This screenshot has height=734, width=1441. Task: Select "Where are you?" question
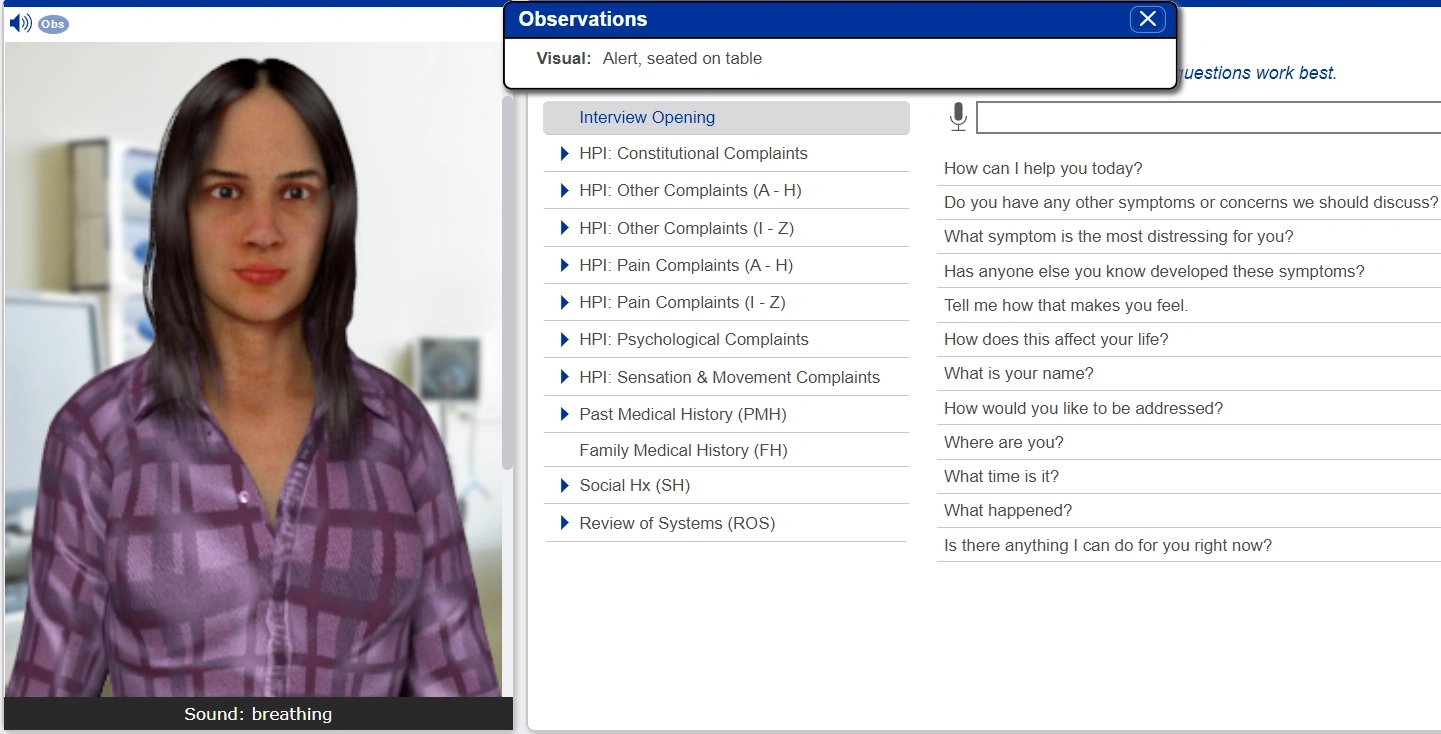point(1188,442)
